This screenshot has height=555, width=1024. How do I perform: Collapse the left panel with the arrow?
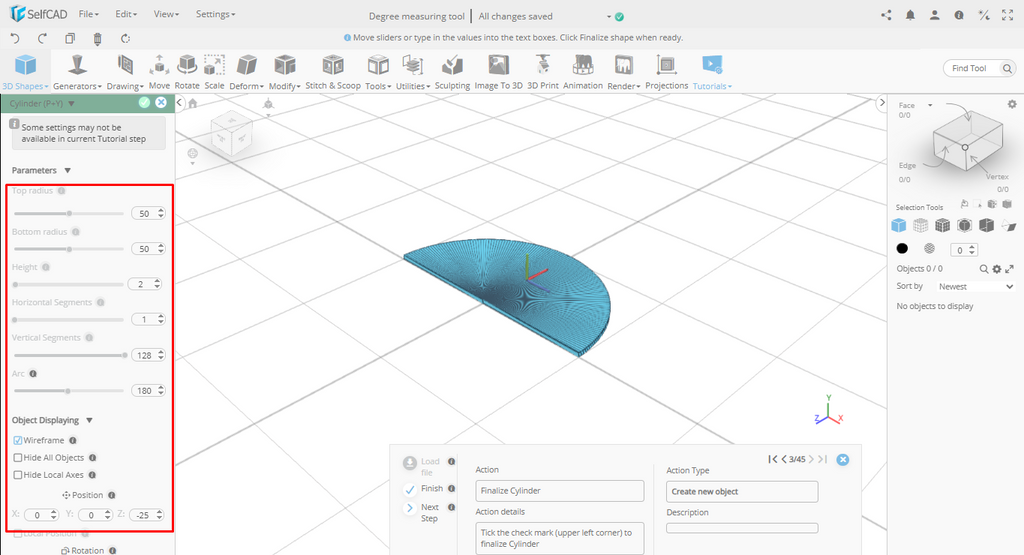click(180, 103)
